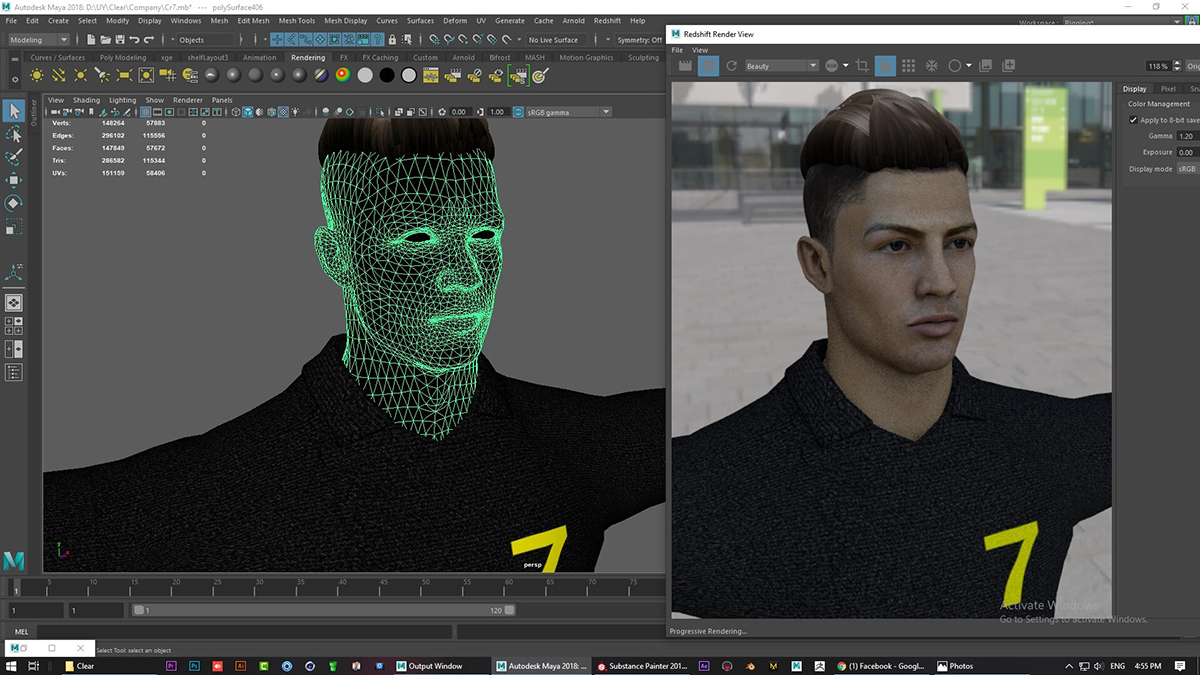This screenshot has width=1200, height=675.
Task: Select the Move tool in toolbox
Action: tap(14, 180)
